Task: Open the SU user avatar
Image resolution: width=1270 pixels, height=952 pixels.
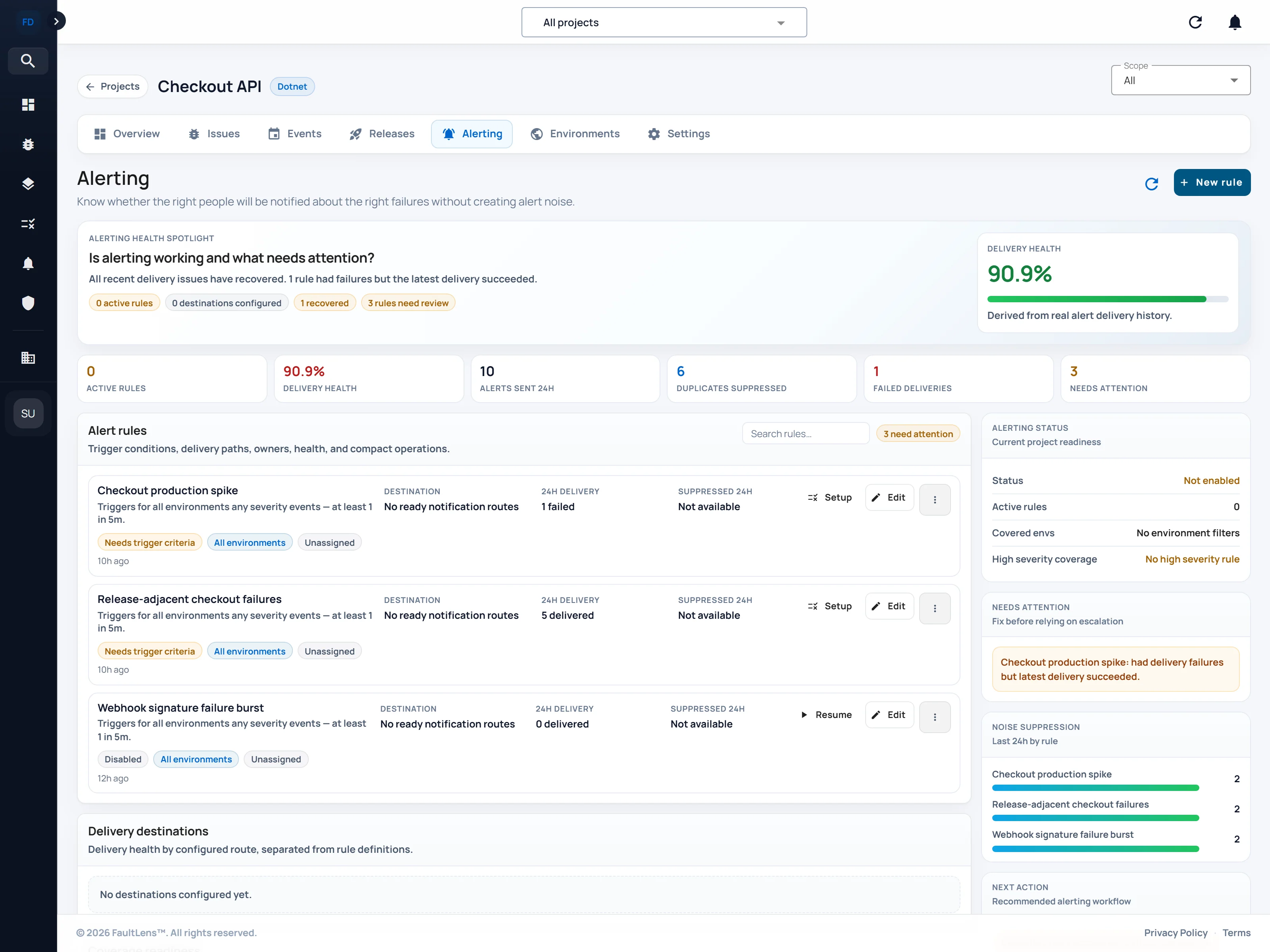Action: pos(28,414)
